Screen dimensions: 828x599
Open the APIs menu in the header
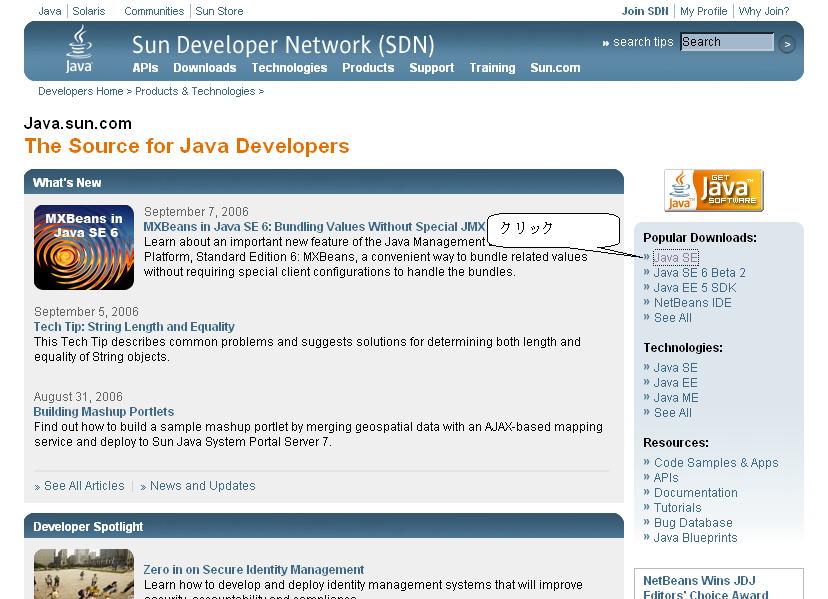145,68
